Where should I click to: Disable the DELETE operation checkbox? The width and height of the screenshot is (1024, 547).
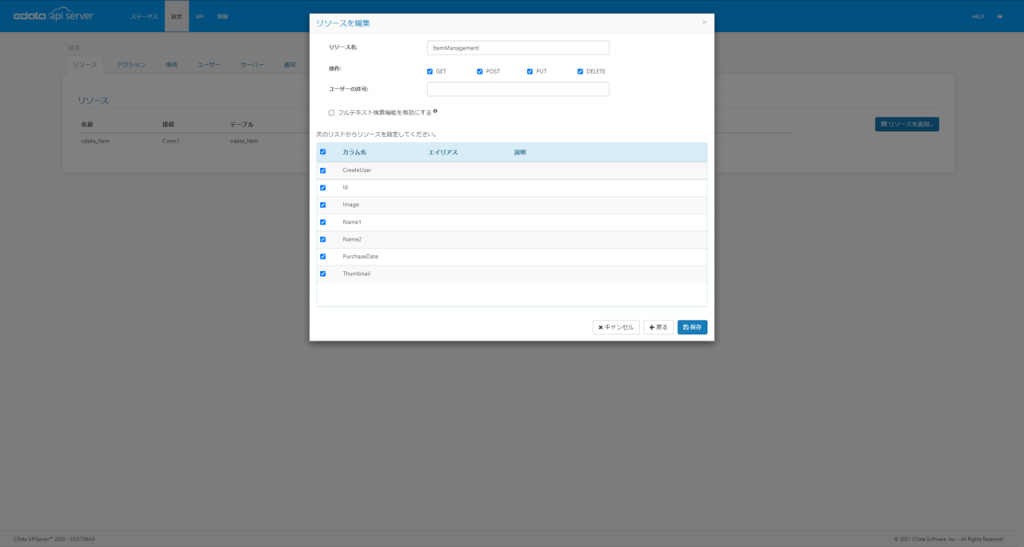[x=580, y=71]
